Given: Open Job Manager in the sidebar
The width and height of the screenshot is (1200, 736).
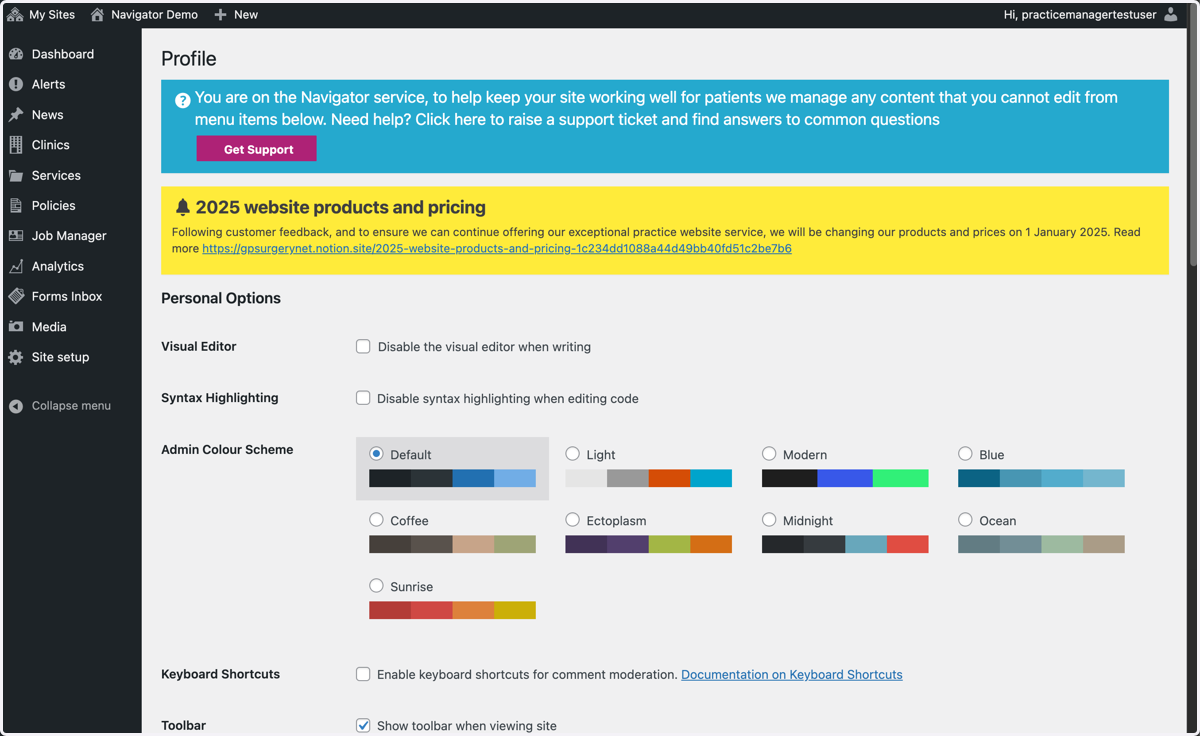Looking at the screenshot, I should (x=71, y=236).
